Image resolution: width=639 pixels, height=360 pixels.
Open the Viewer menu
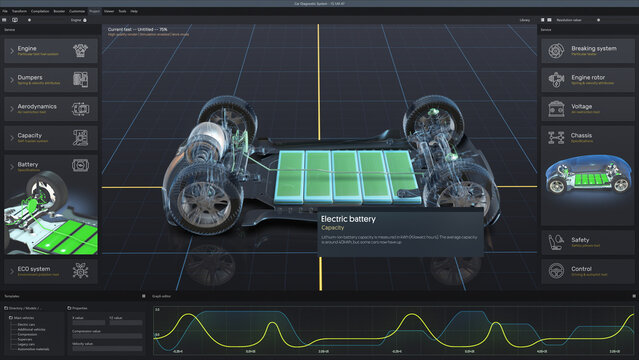point(109,11)
